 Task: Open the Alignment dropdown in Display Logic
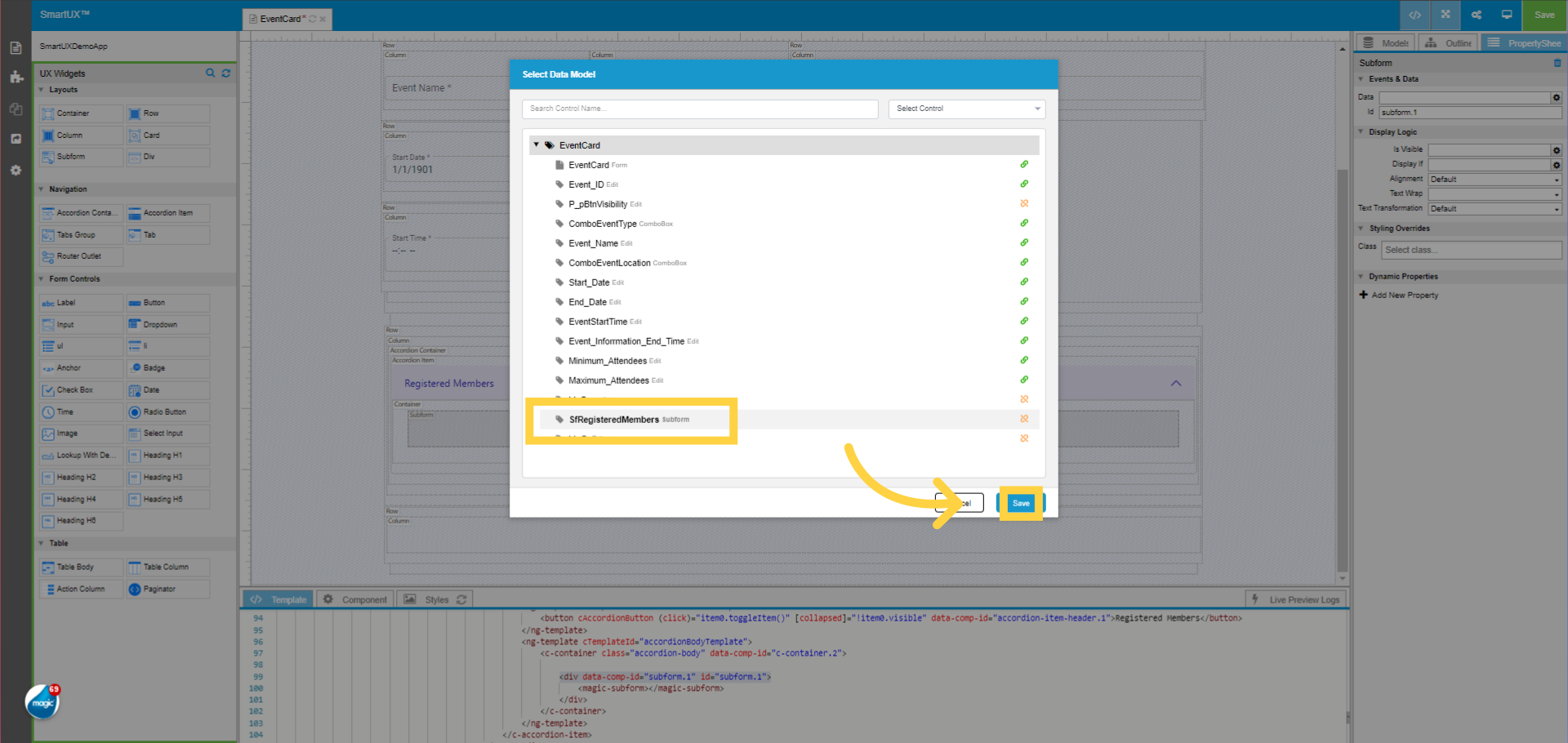pyautogui.click(x=1494, y=179)
